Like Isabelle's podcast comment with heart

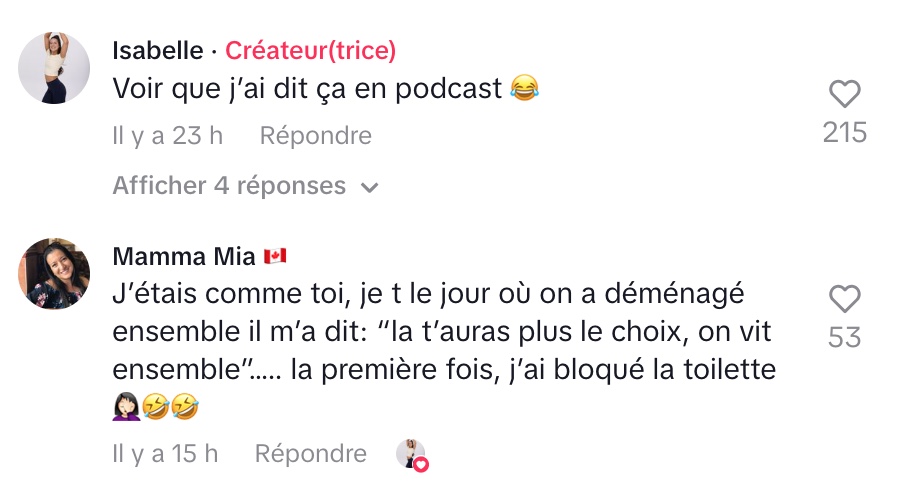(844, 94)
